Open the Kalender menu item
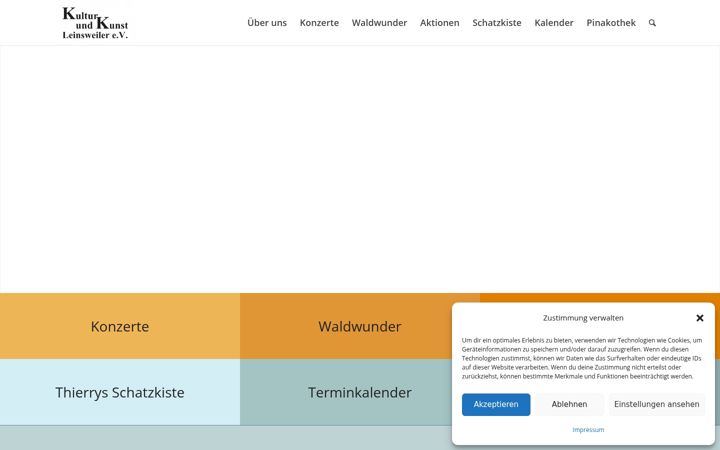This screenshot has width=720, height=450. tap(554, 22)
